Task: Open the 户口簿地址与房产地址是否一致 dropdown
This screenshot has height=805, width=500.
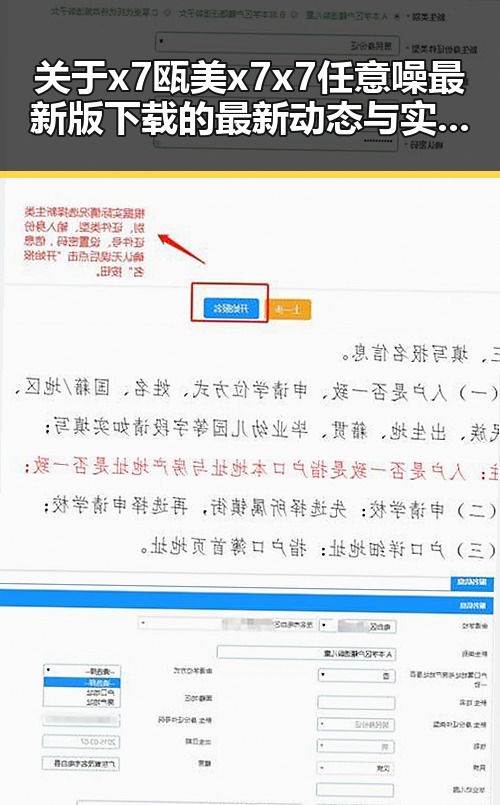Action: [x=356, y=676]
